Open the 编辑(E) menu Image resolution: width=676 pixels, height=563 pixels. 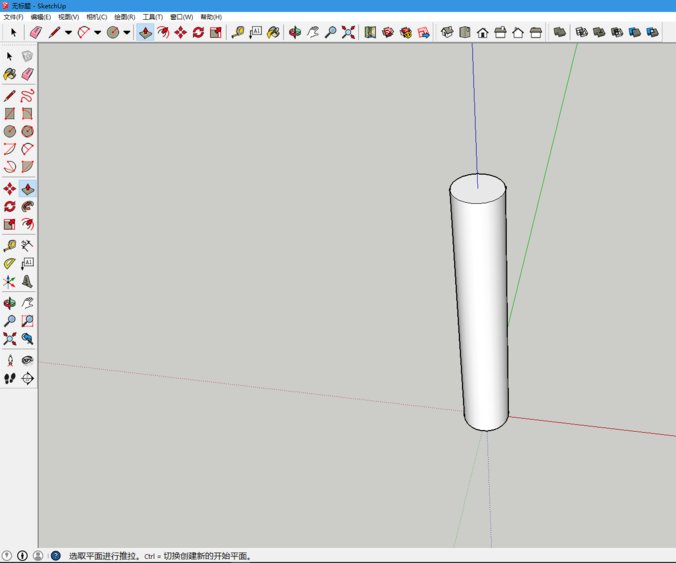pos(41,17)
